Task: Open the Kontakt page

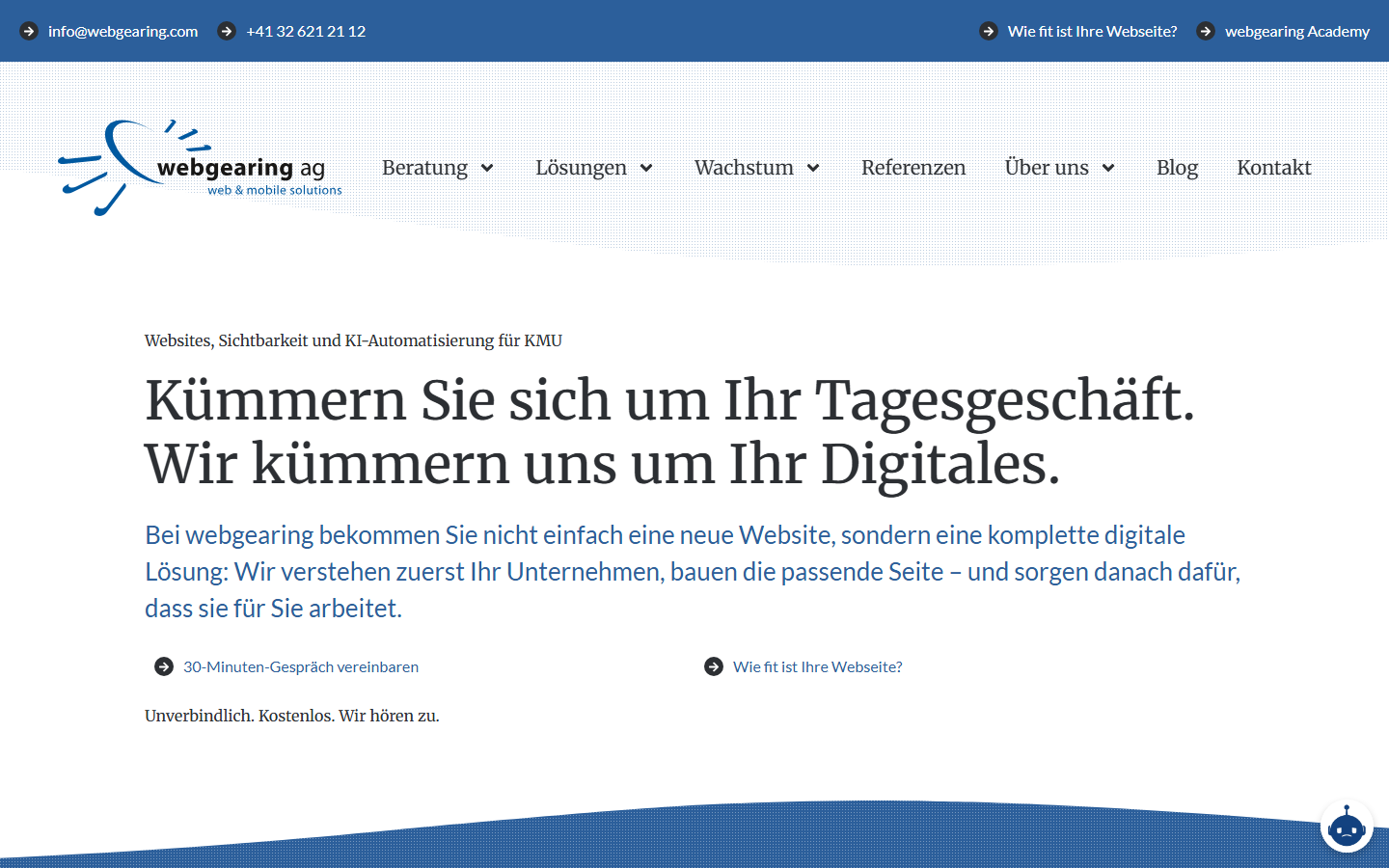Action: coord(1273,168)
